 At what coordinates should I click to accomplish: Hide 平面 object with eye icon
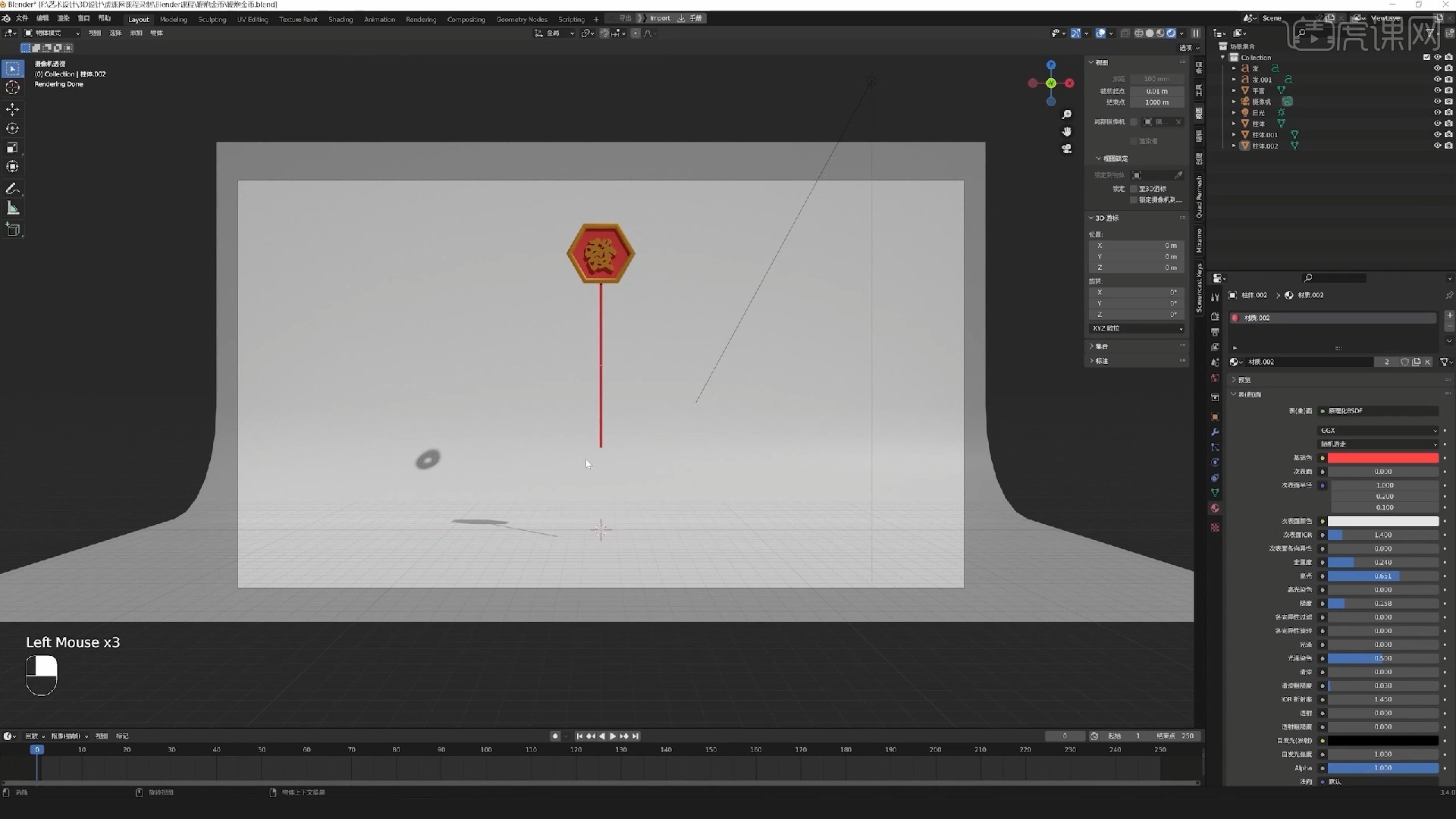(1437, 90)
